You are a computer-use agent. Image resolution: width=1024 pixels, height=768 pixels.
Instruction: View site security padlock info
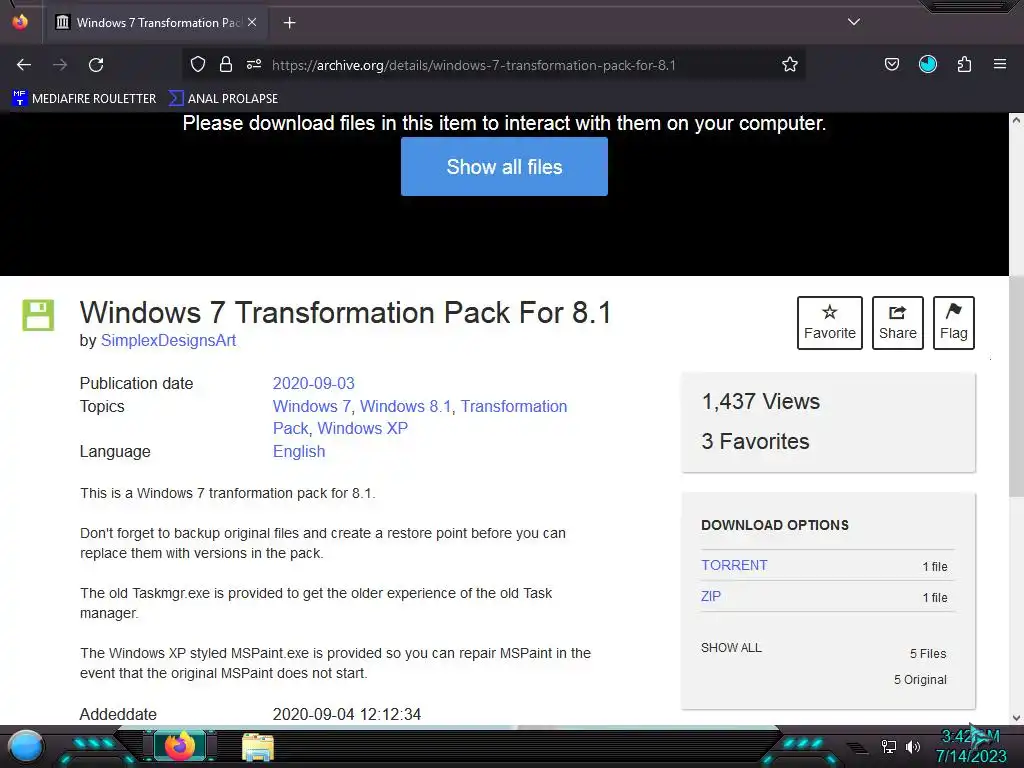[x=226, y=64]
